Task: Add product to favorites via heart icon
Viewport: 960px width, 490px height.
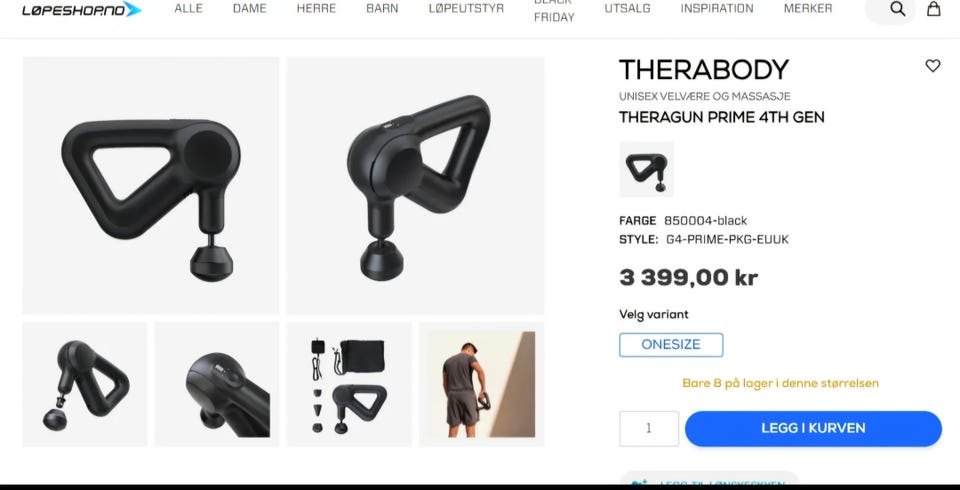Action: [x=932, y=66]
